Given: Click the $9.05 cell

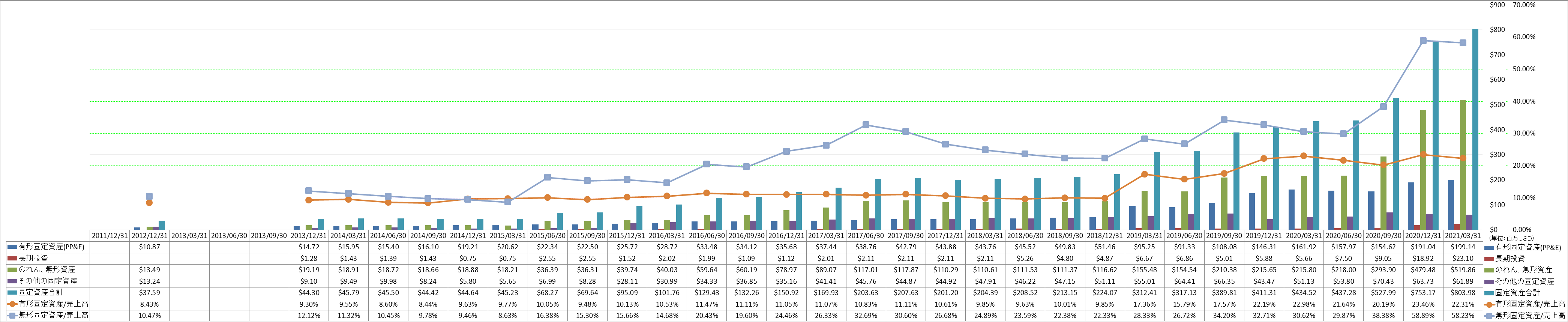Looking at the screenshot, I should click(x=1383, y=259).
